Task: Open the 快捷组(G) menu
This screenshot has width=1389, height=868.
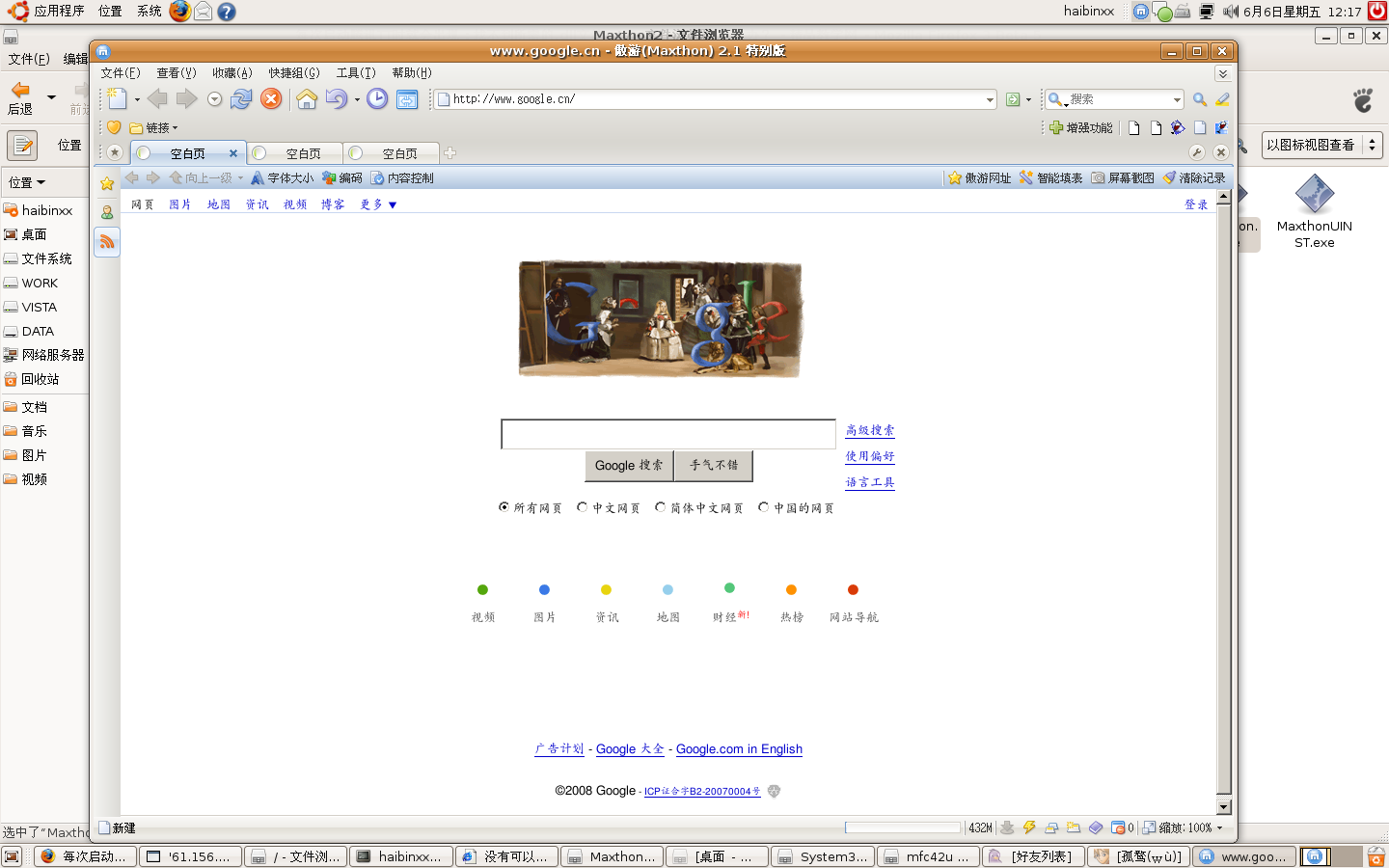Action: [294, 73]
